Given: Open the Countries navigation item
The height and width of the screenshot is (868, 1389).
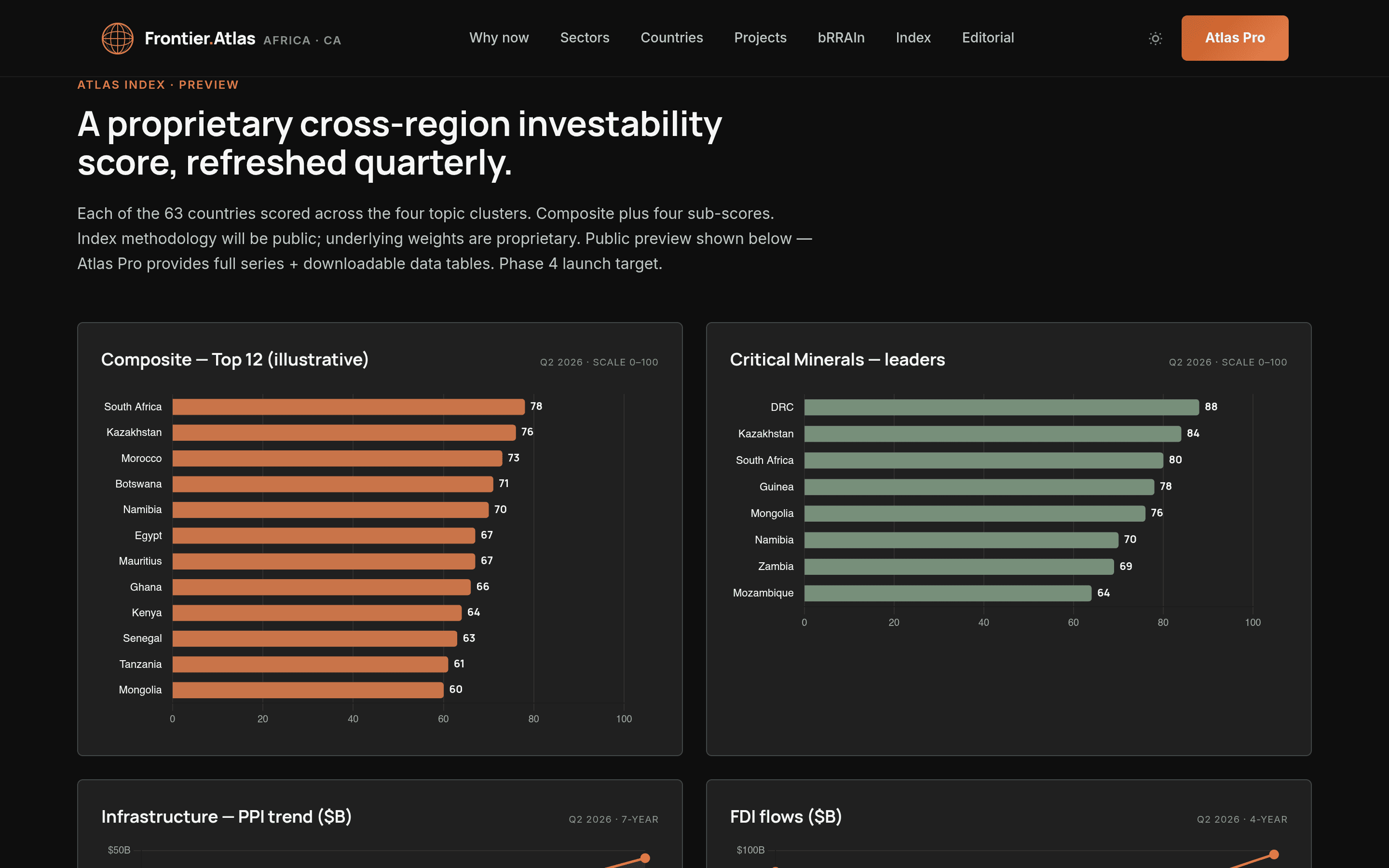Looking at the screenshot, I should pyautogui.click(x=671, y=38).
